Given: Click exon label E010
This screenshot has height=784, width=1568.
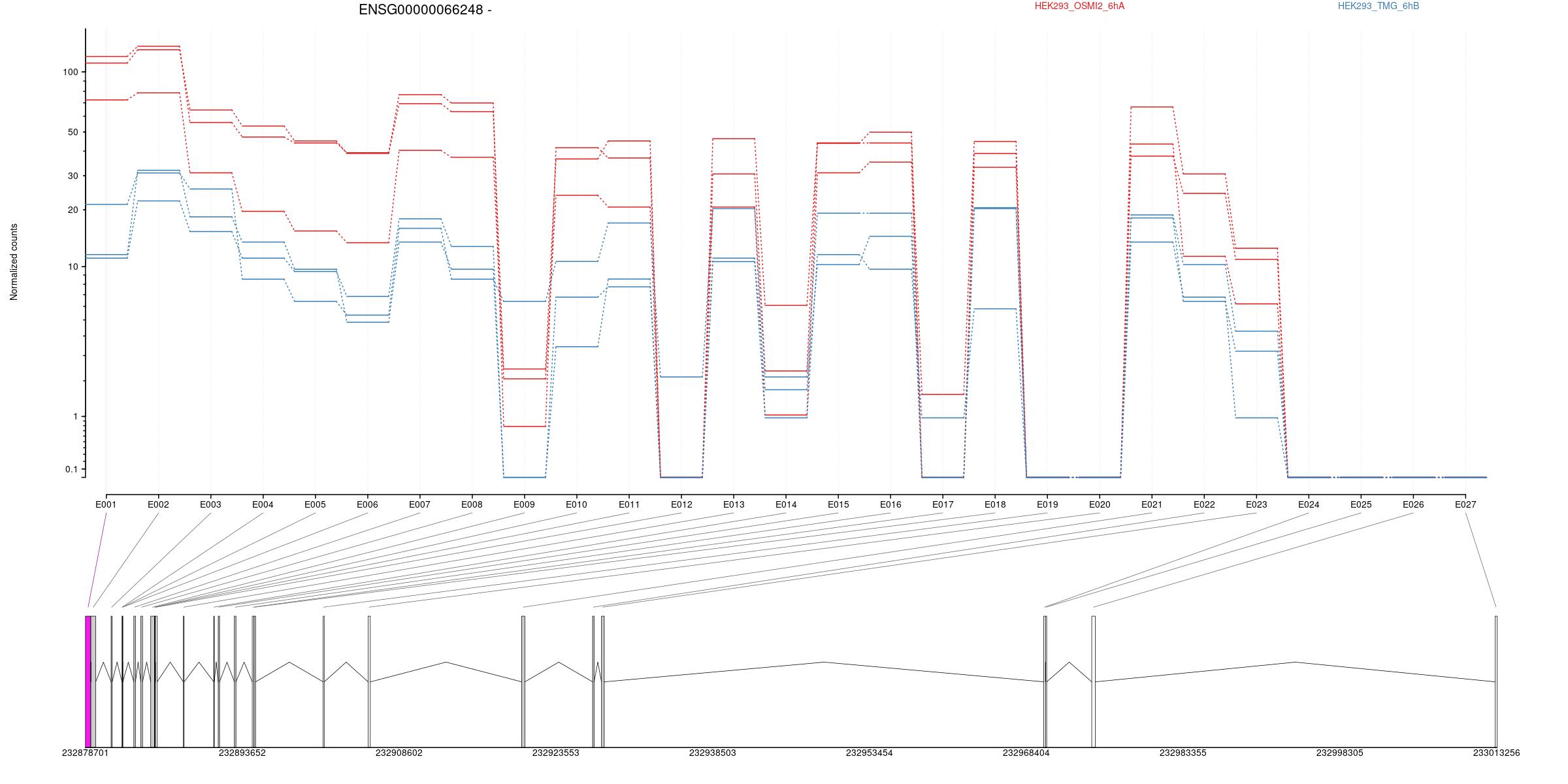Looking at the screenshot, I should pos(576,504).
